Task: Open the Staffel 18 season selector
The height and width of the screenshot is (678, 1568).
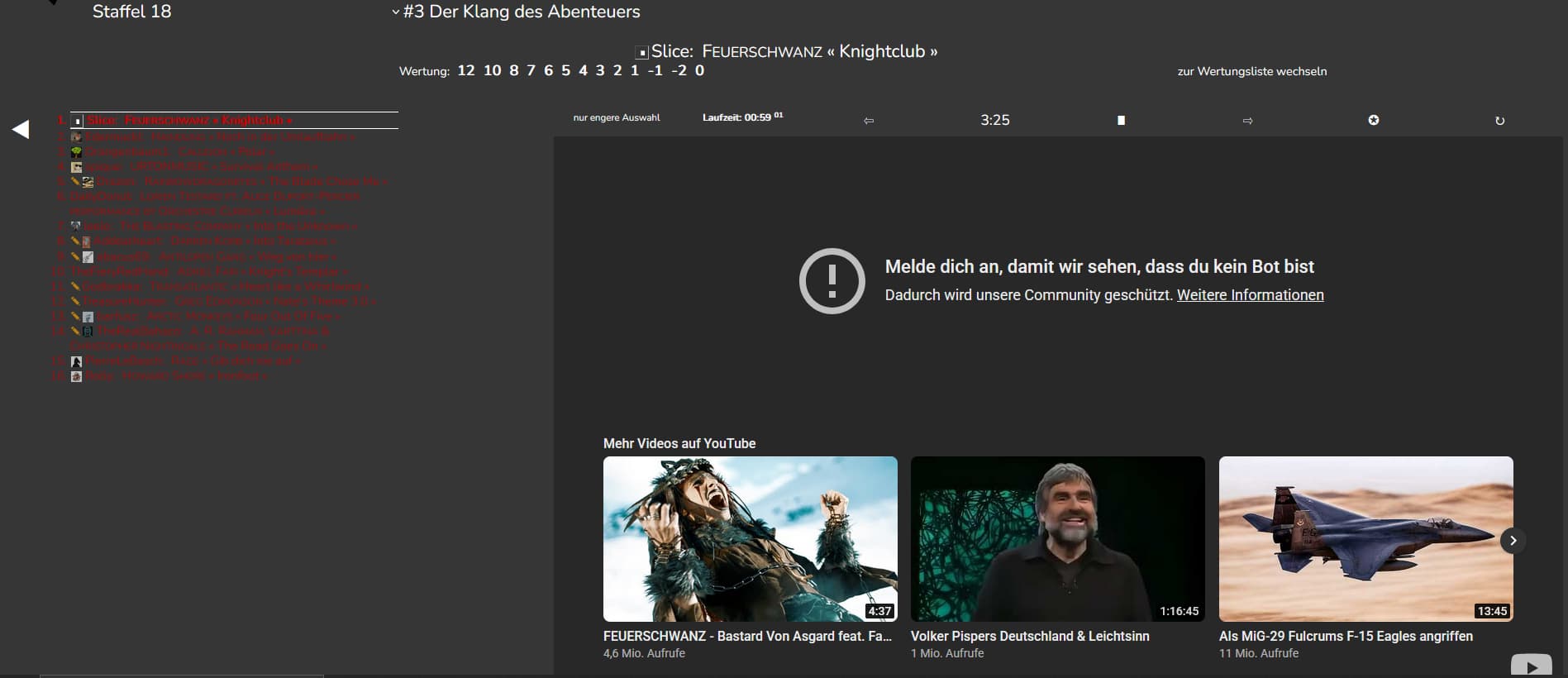Action: point(131,12)
